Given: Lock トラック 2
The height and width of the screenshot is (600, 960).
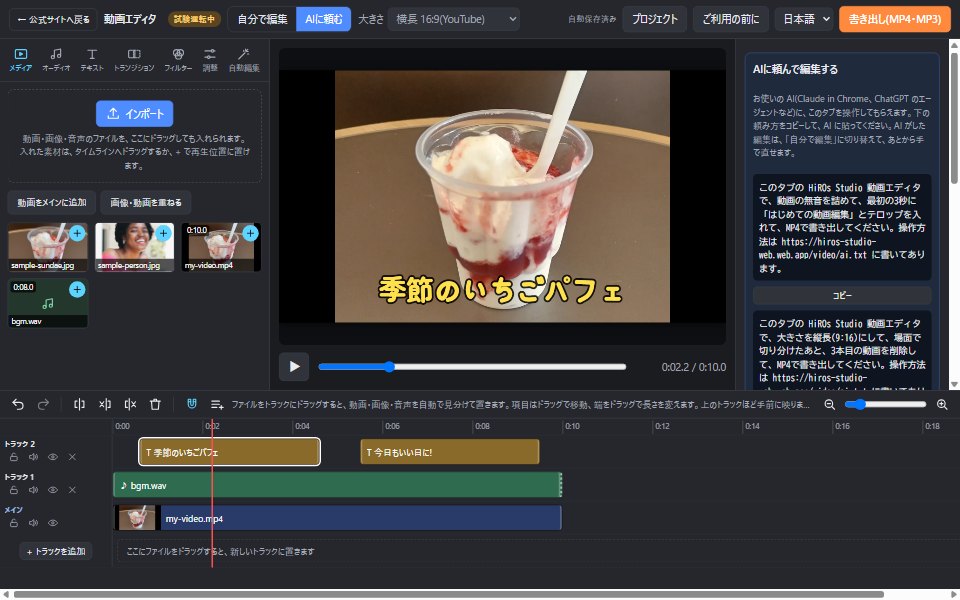Looking at the screenshot, I should pos(14,457).
